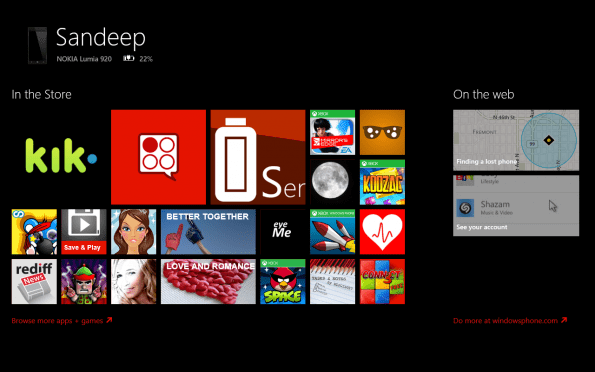Click the NOKIA Lumia 920 label
Screen dimensions: 595x372
point(84,59)
